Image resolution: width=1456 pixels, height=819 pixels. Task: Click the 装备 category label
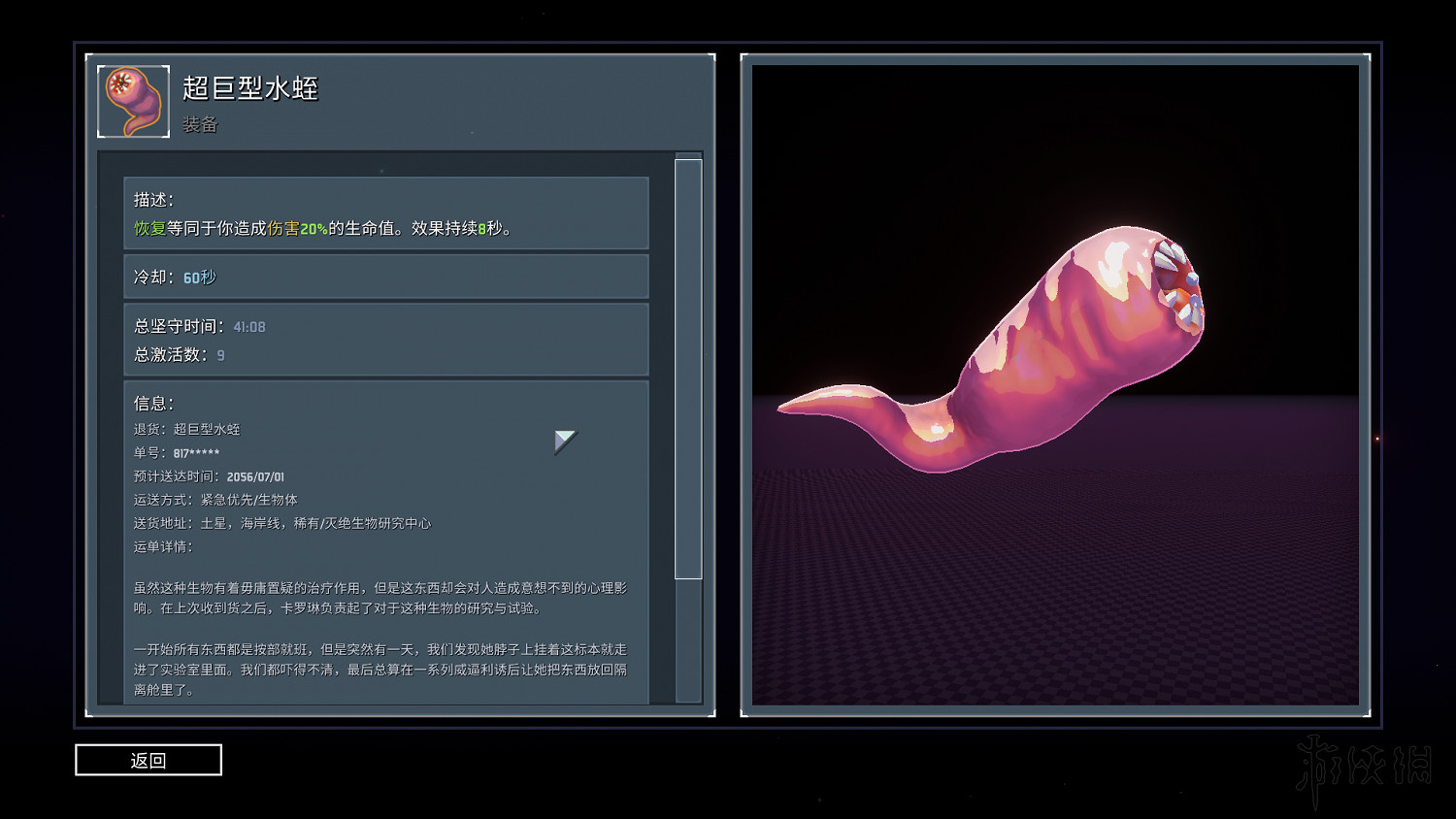200,124
